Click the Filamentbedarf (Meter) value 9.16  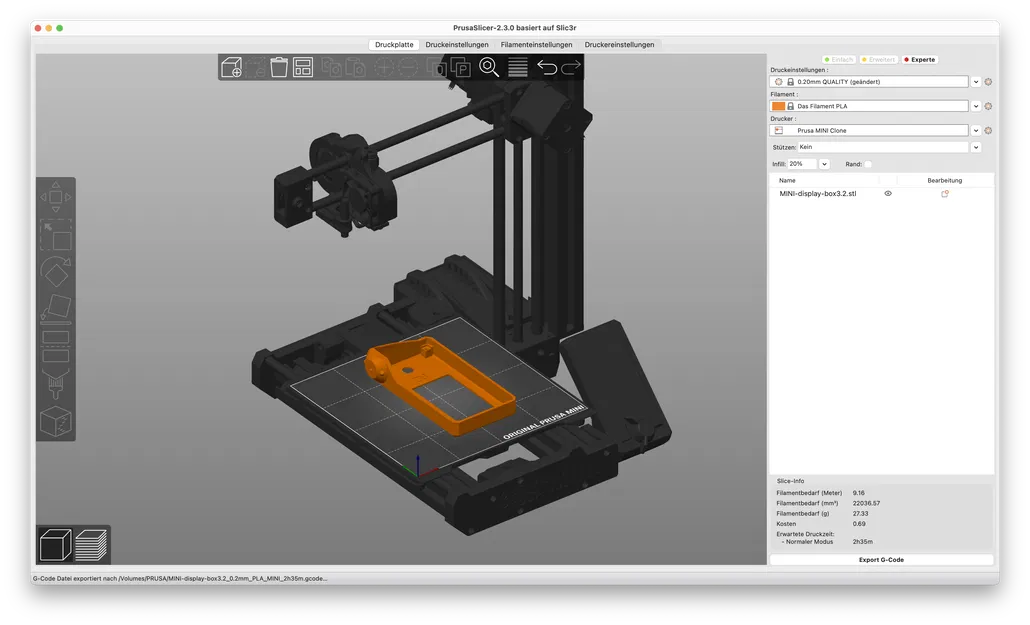tap(859, 493)
